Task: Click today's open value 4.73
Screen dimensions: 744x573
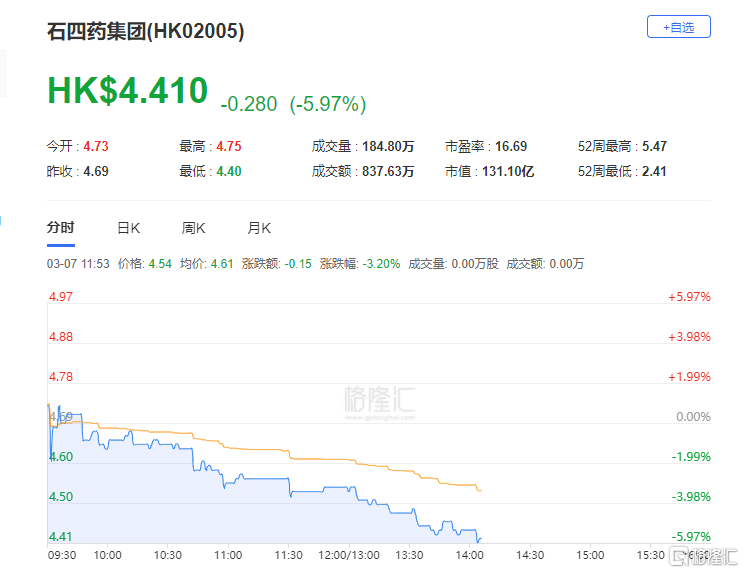Action: coord(96,146)
